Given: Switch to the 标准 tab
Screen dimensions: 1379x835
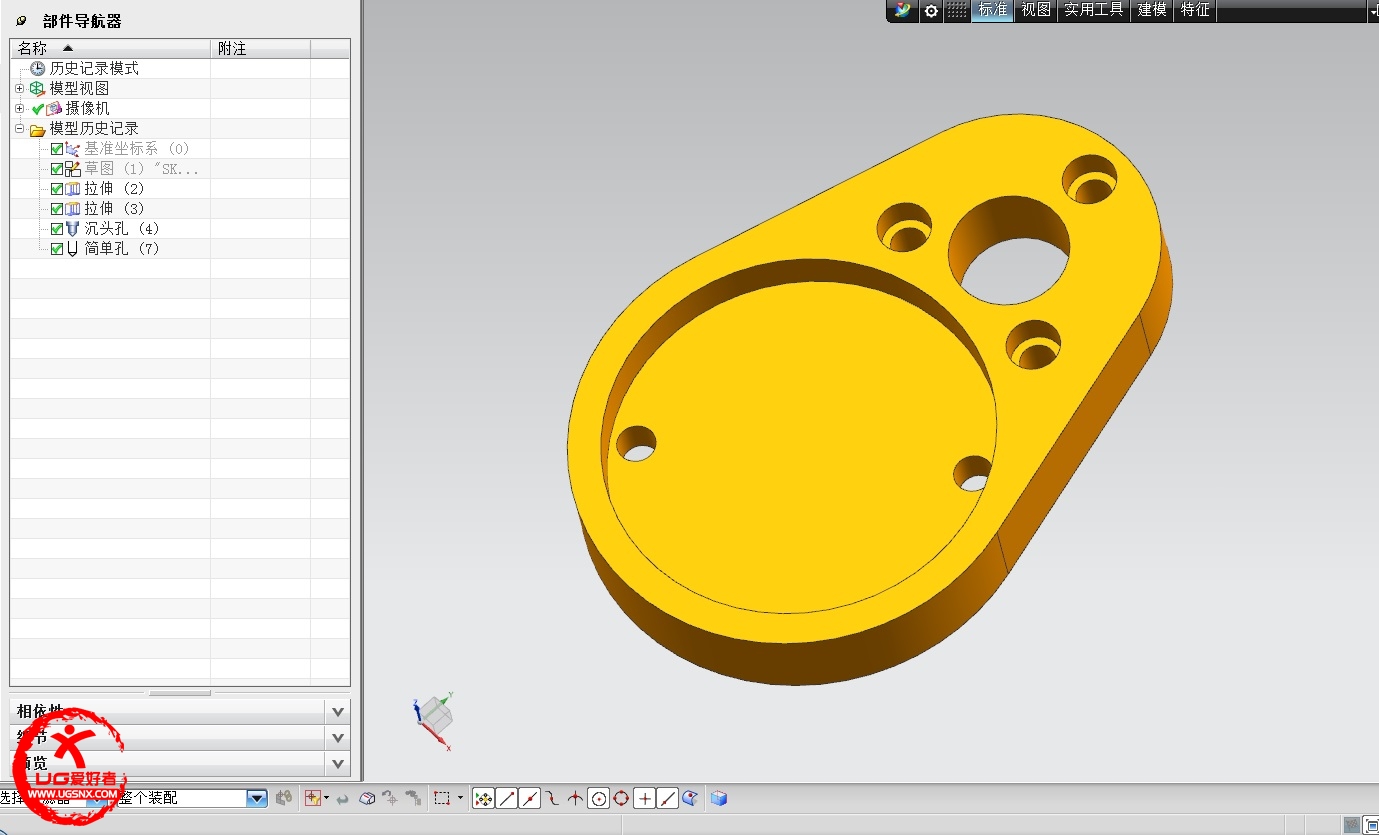Looking at the screenshot, I should coord(993,10).
